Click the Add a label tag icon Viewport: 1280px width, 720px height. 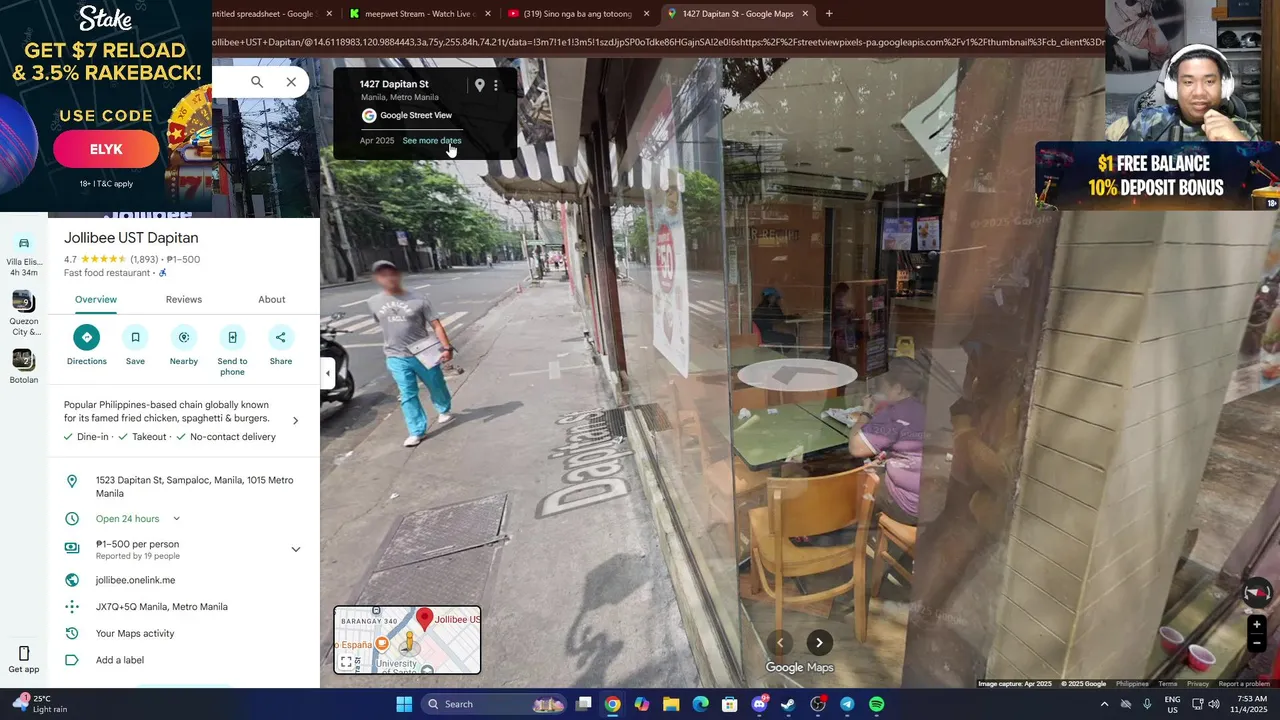click(72, 660)
